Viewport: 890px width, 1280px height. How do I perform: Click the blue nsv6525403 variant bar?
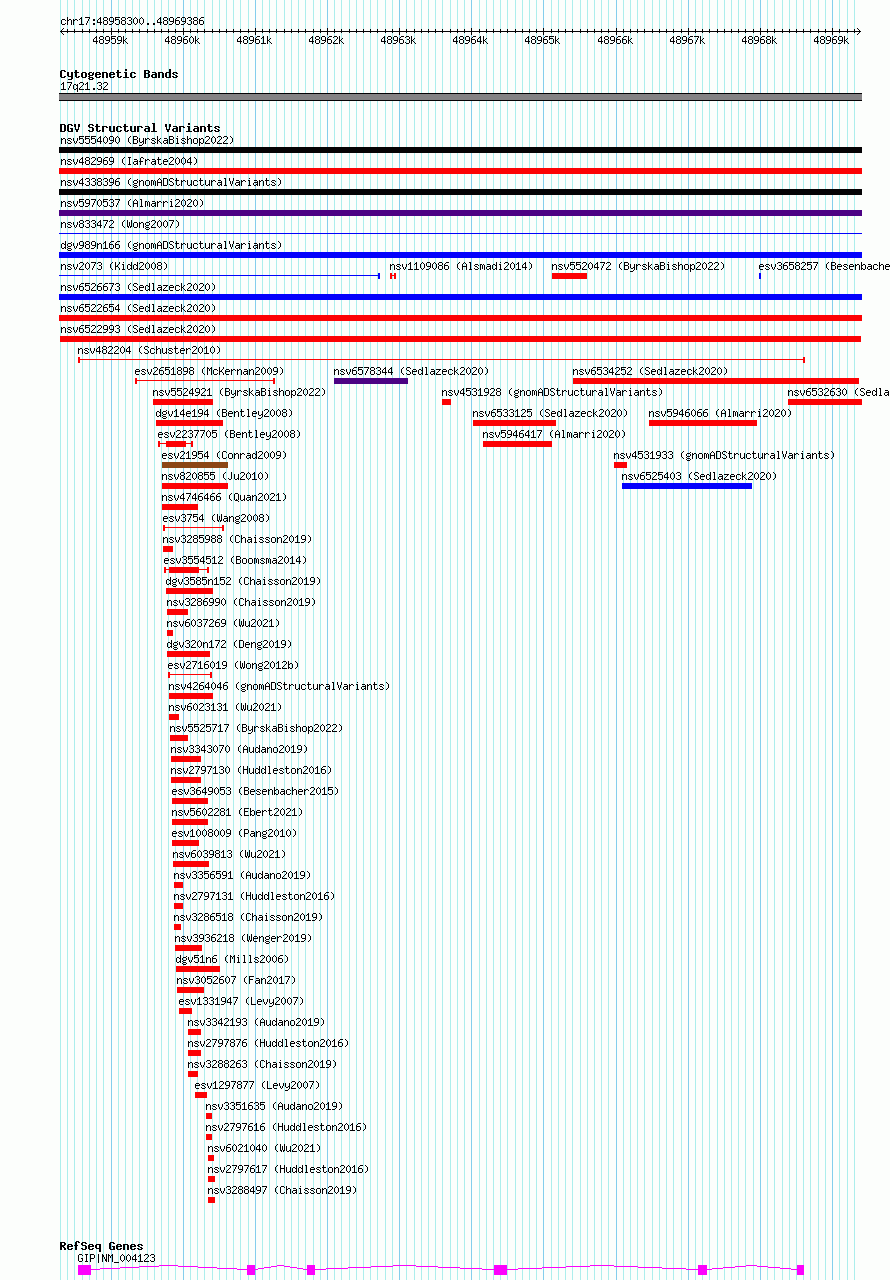tap(687, 486)
